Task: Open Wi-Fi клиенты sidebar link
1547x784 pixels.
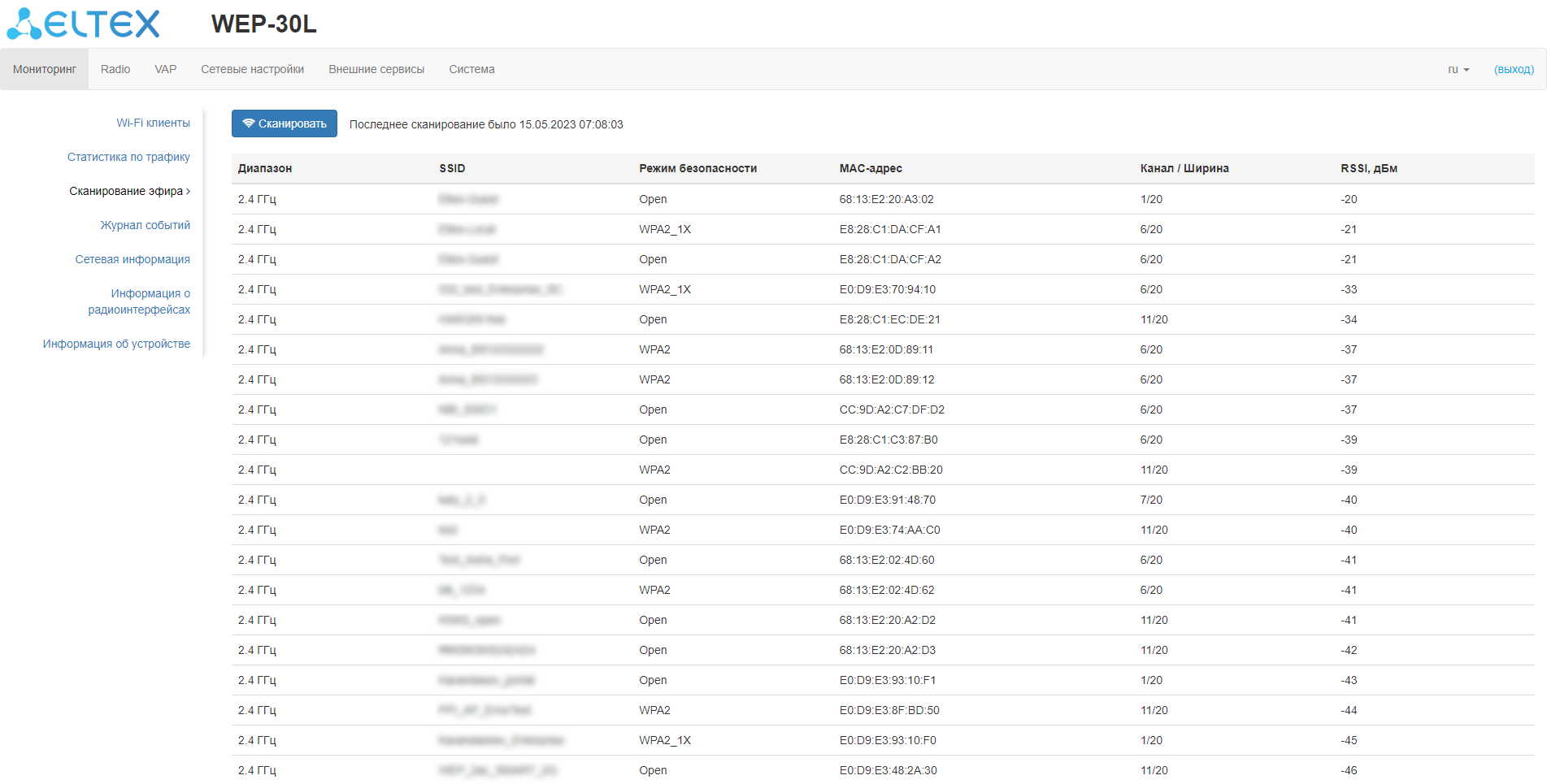Action: 153,123
